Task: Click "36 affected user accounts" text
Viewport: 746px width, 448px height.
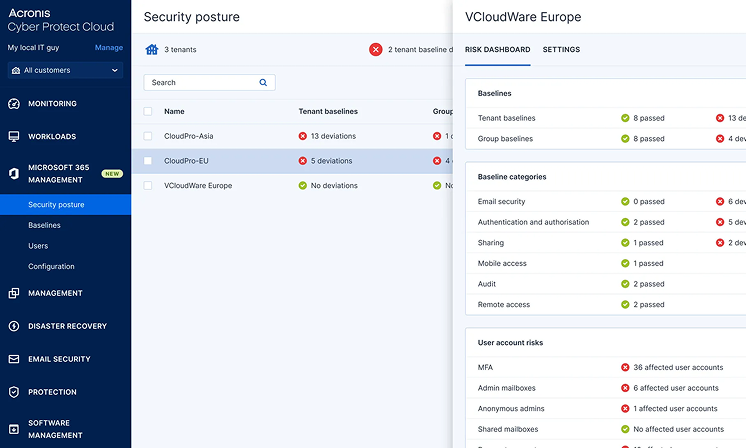Action: 678,367
